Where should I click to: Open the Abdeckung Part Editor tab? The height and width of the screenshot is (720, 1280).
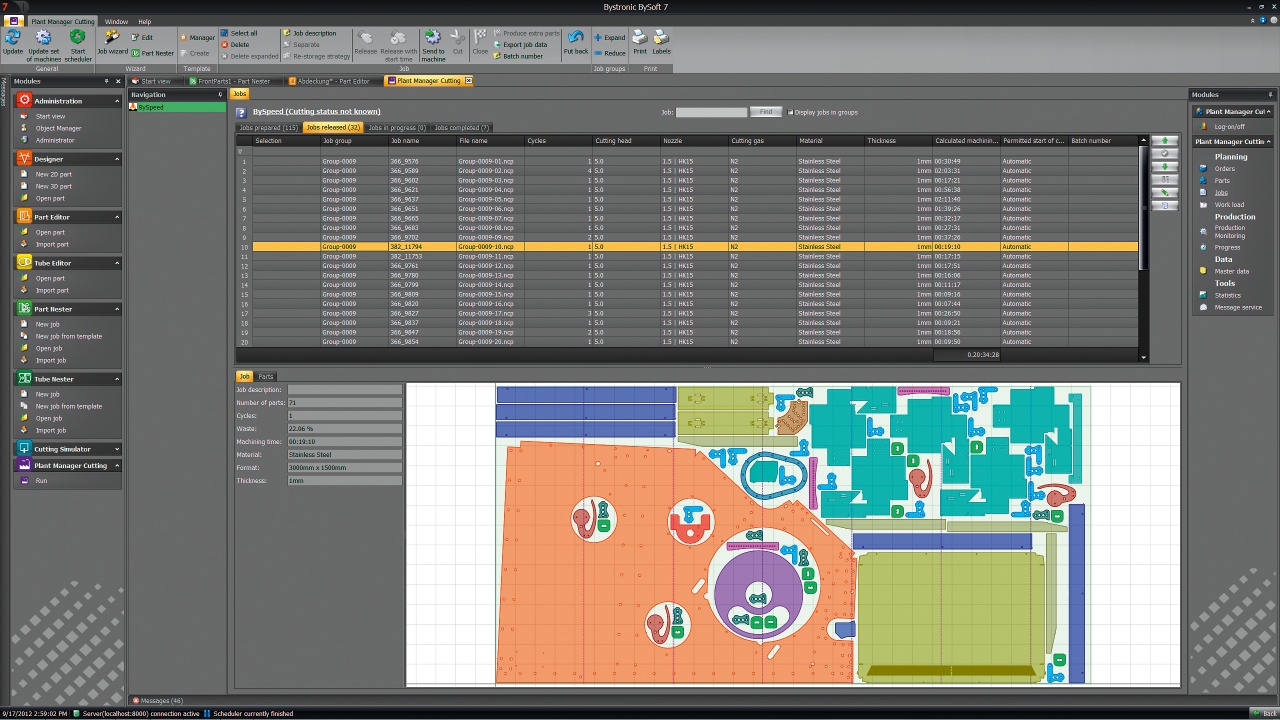point(332,81)
